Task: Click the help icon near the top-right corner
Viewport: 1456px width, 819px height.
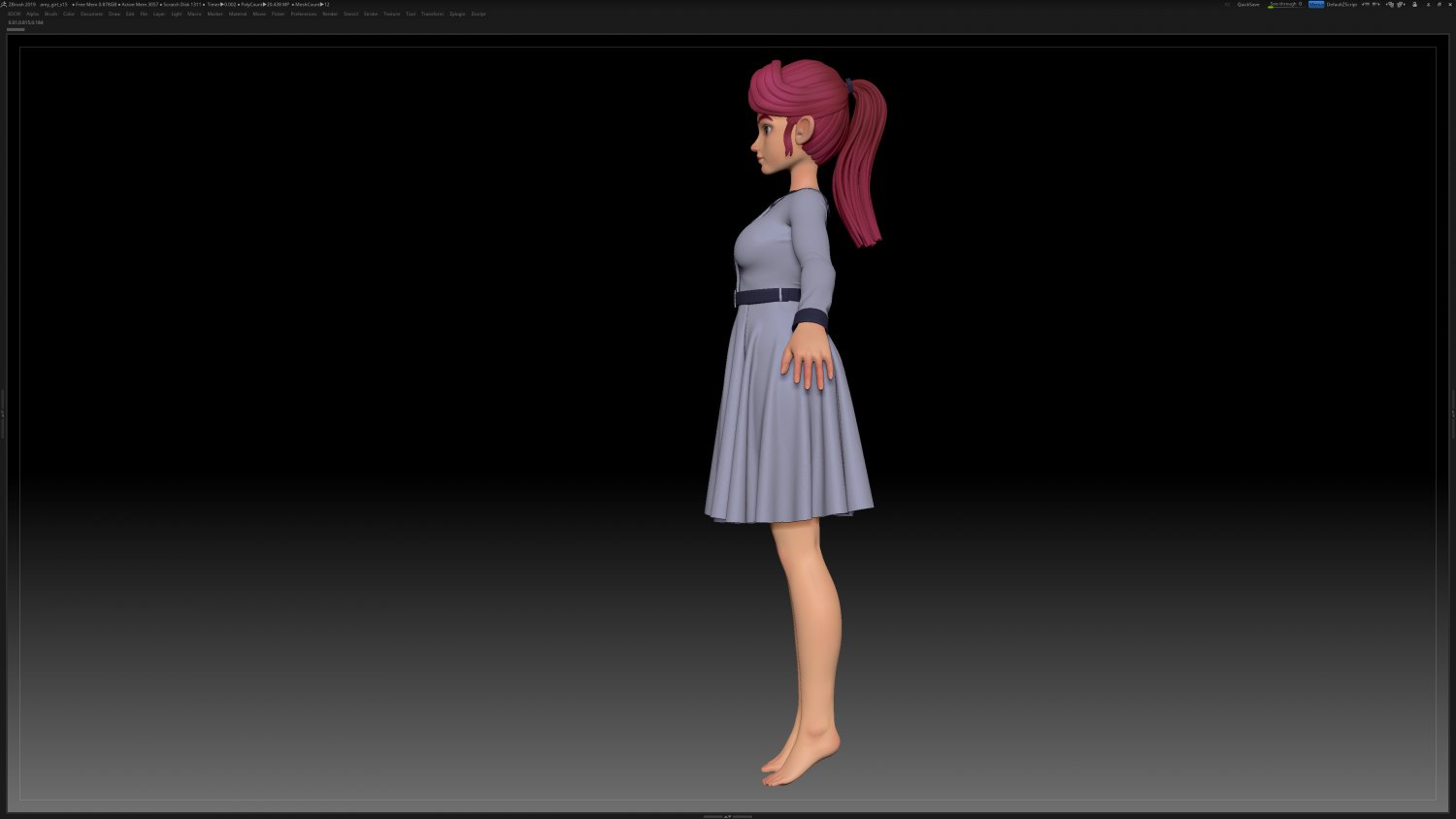Action: coord(1439,3)
